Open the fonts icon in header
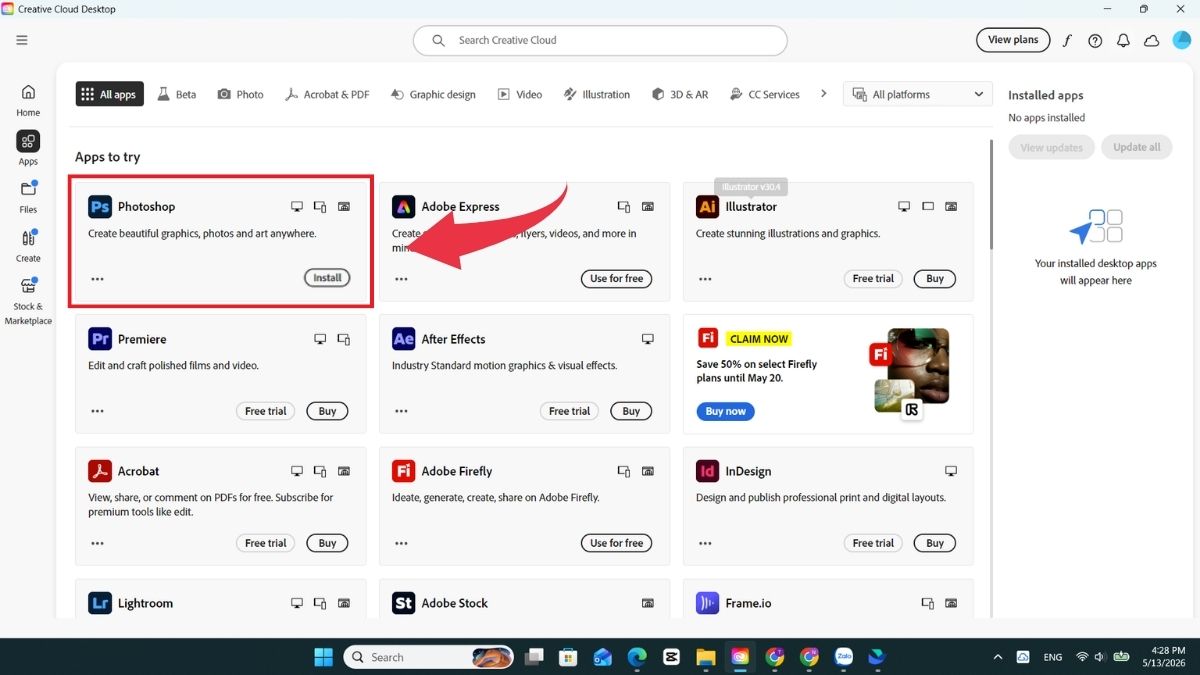1200x675 pixels. point(1067,40)
